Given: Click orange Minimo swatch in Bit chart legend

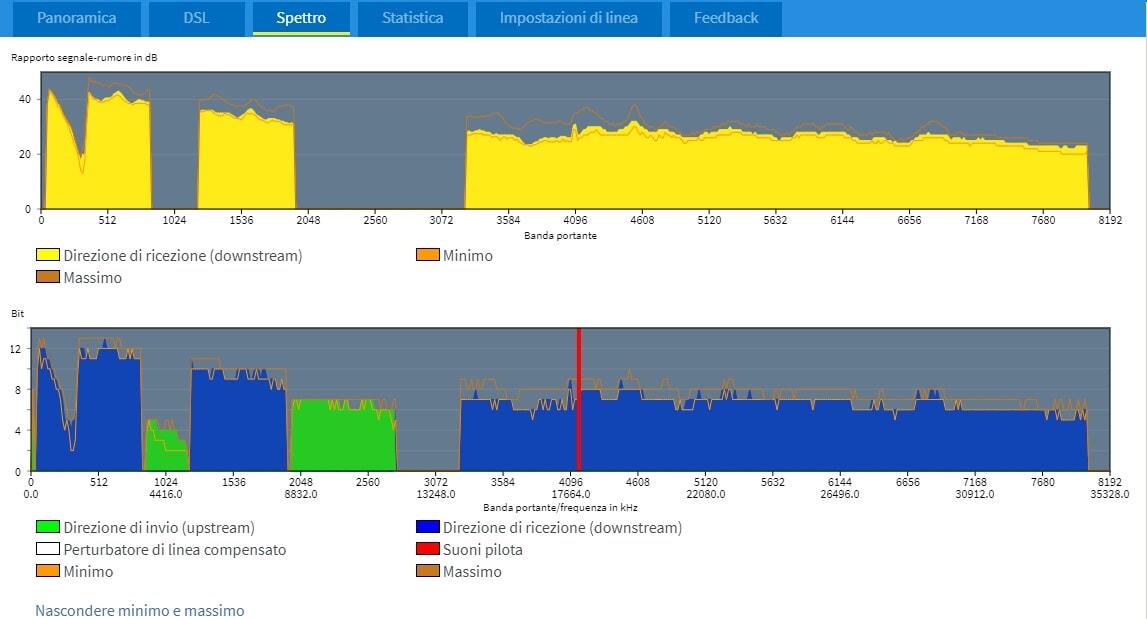Looking at the screenshot, I should pos(47,572).
